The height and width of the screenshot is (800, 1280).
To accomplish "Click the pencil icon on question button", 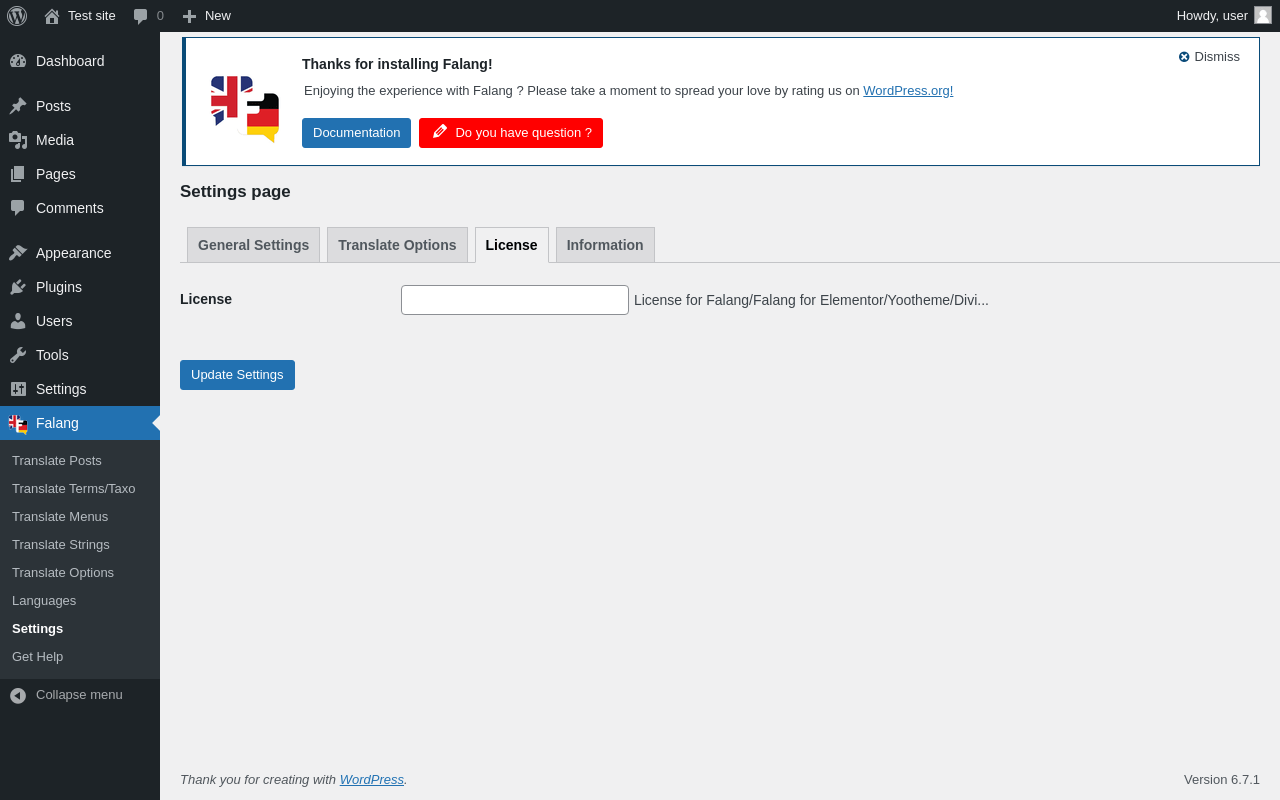I will point(439,132).
